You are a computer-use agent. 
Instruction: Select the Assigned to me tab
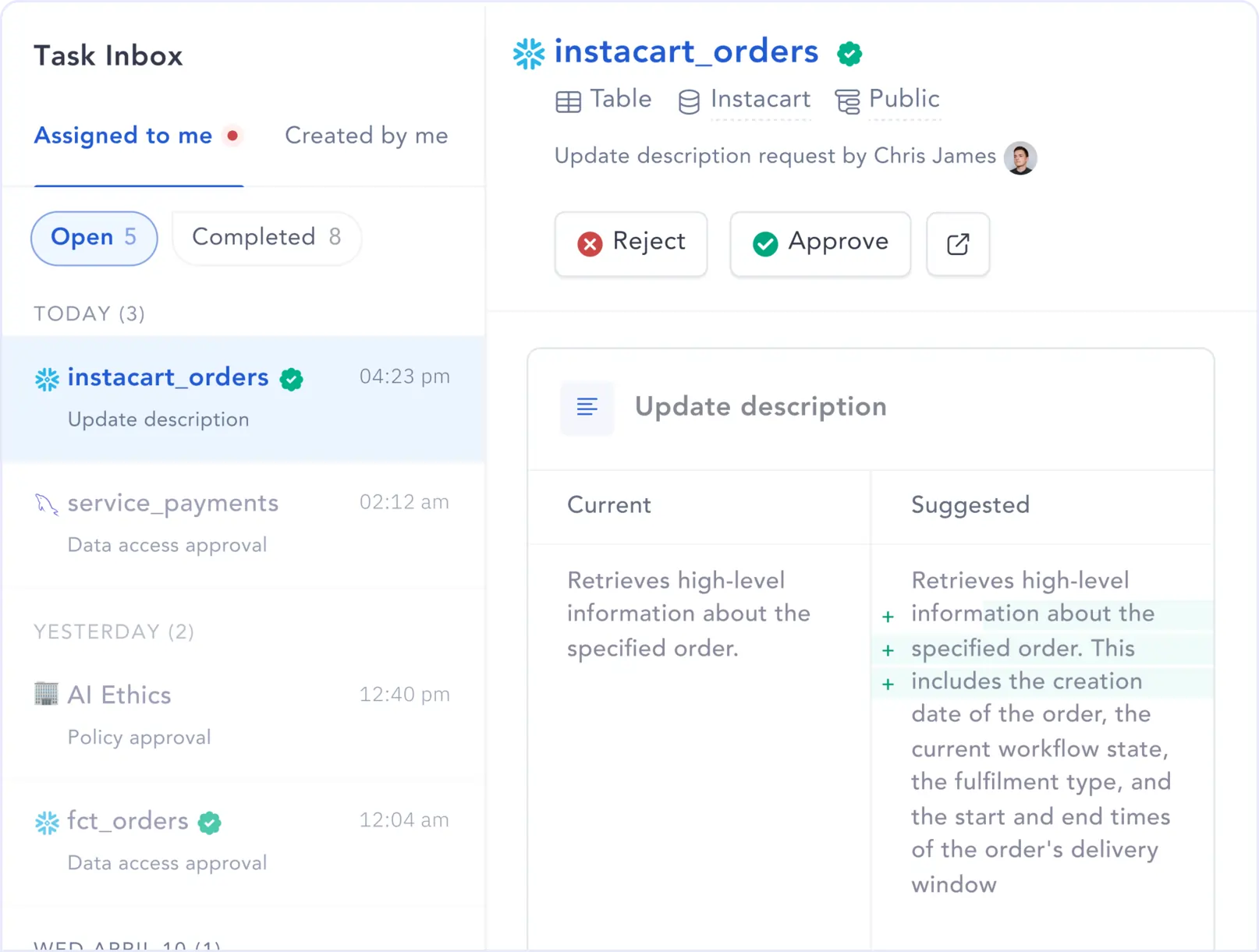click(123, 136)
